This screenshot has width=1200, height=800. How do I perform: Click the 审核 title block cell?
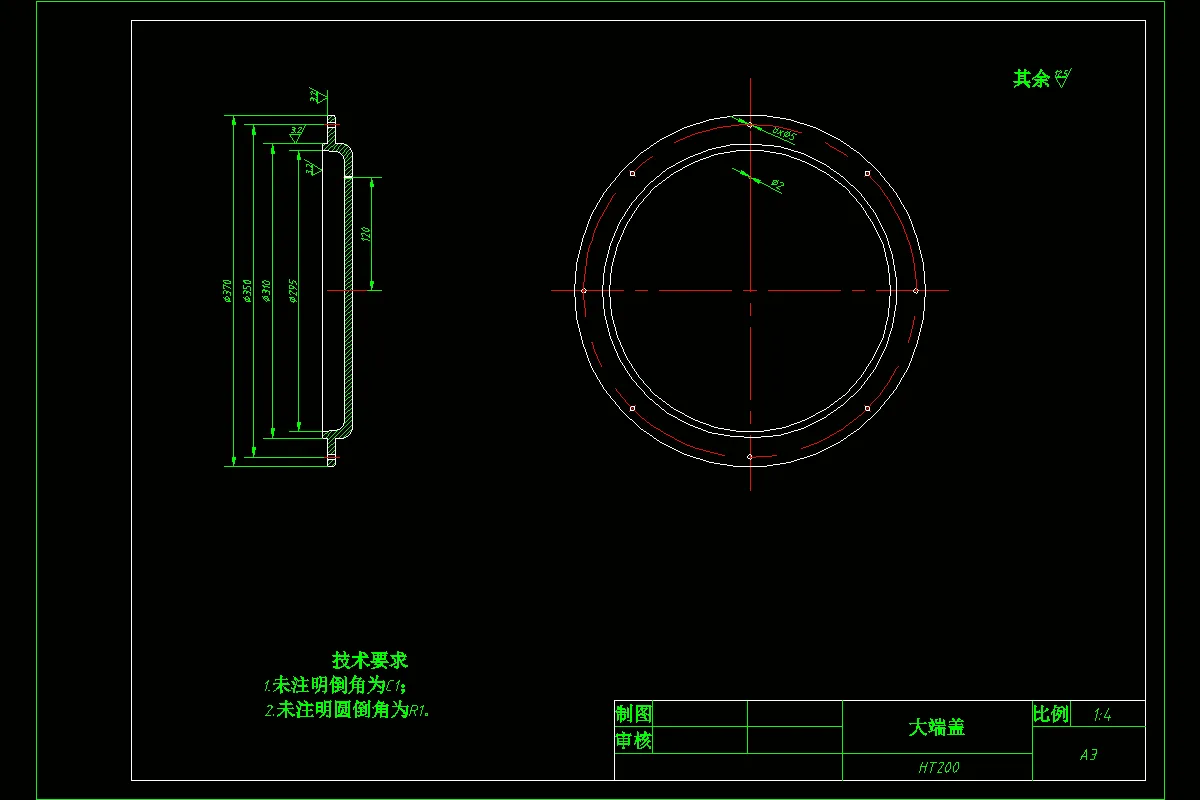(x=634, y=741)
